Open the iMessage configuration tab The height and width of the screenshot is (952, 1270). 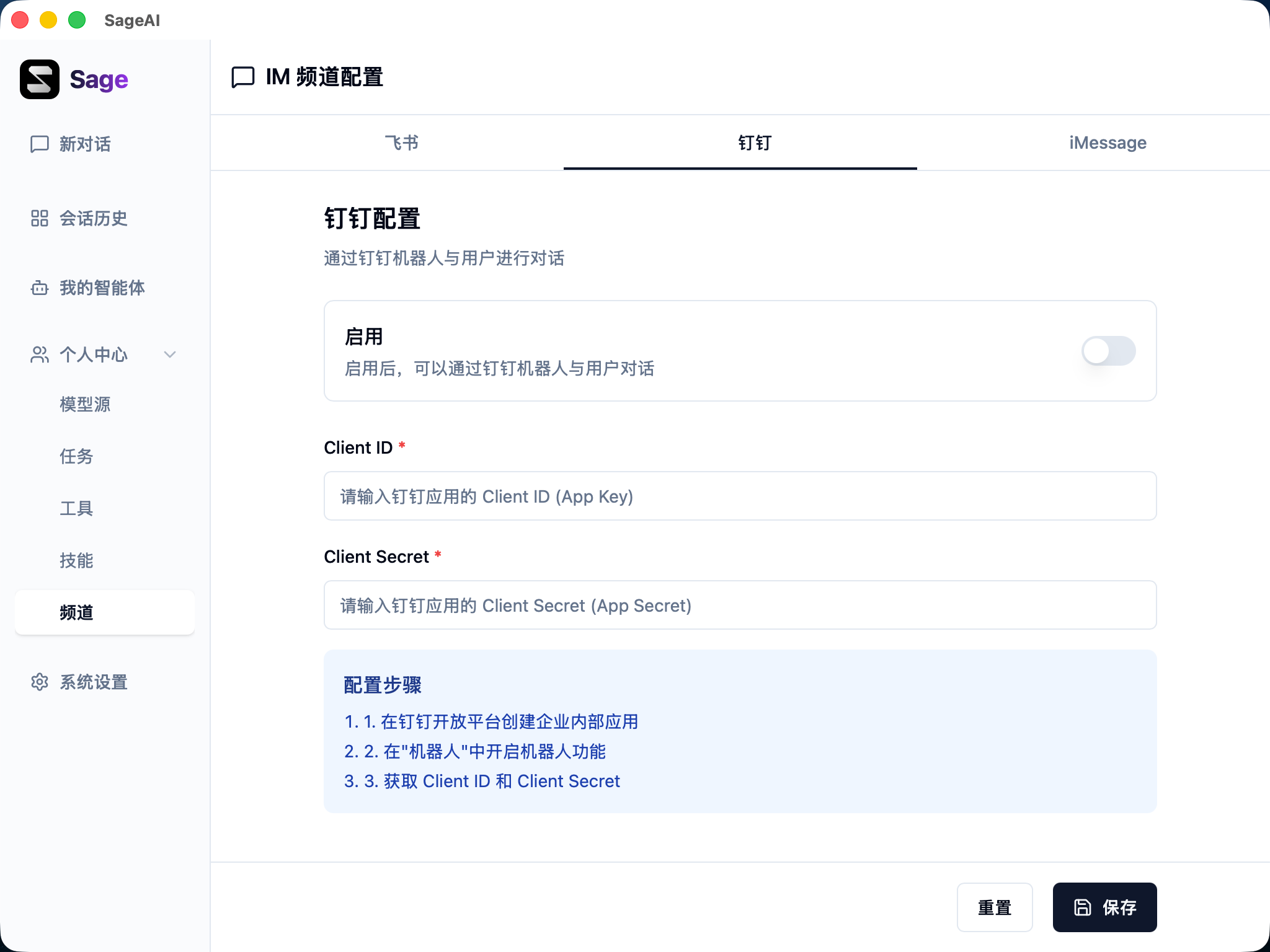click(x=1107, y=143)
